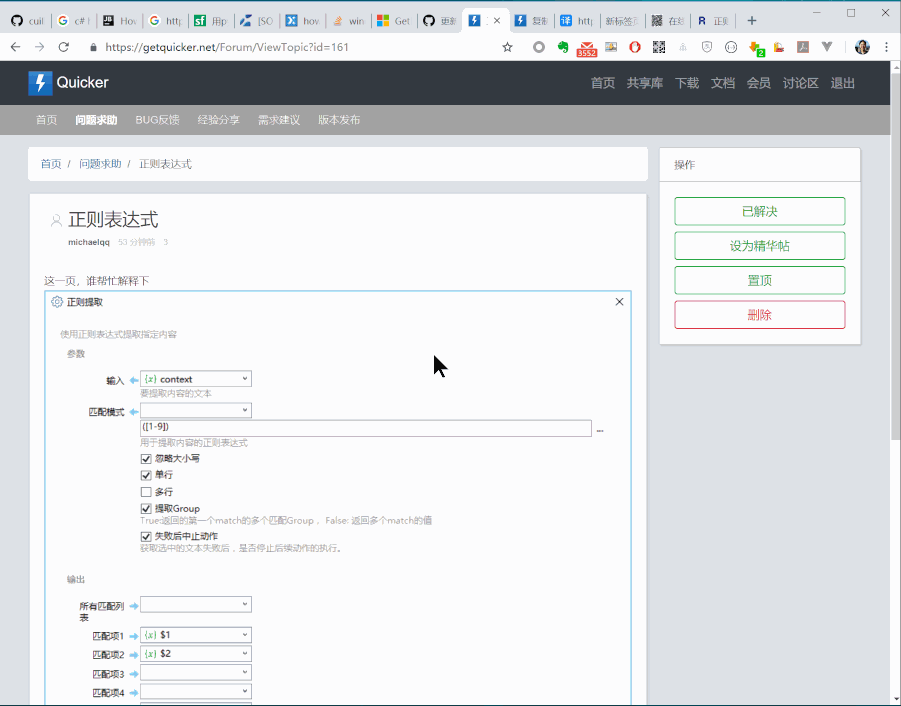Click the user icon next to 正则表达式 title
The width and height of the screenshot is (901, 706).
click(x=56, y=219)
